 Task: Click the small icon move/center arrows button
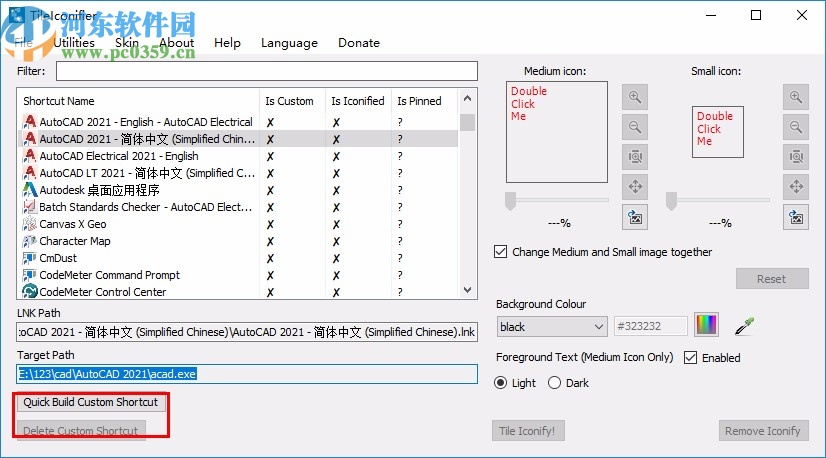(795, 187)
